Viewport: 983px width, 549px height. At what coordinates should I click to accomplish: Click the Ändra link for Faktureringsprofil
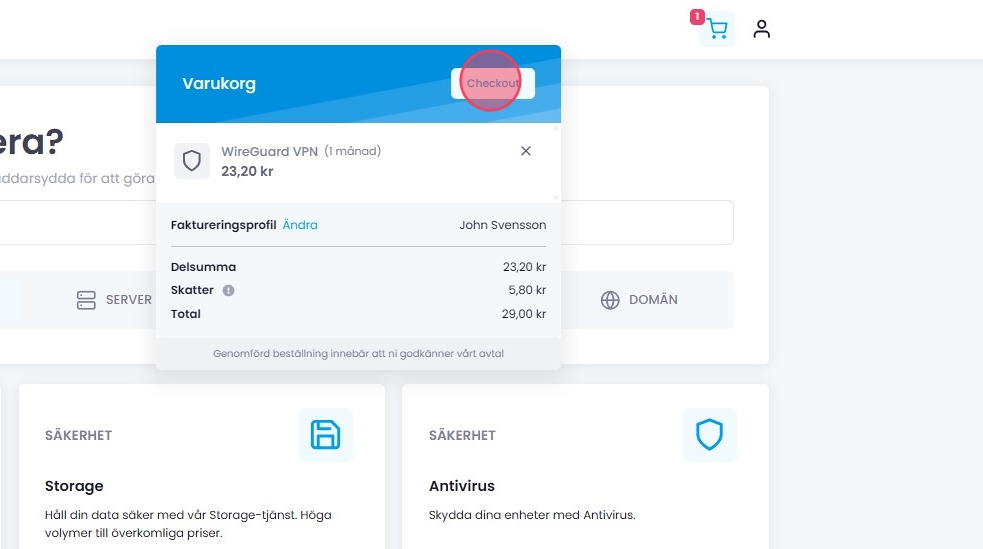coord(300,225)
